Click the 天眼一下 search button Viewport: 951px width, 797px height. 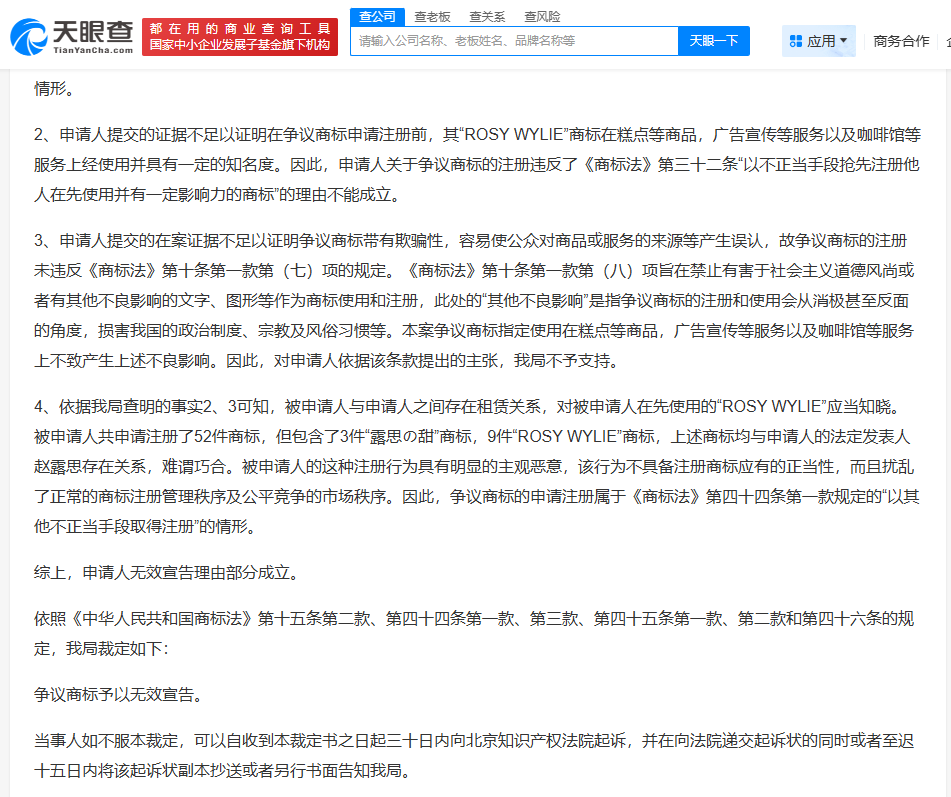[714, 41]
